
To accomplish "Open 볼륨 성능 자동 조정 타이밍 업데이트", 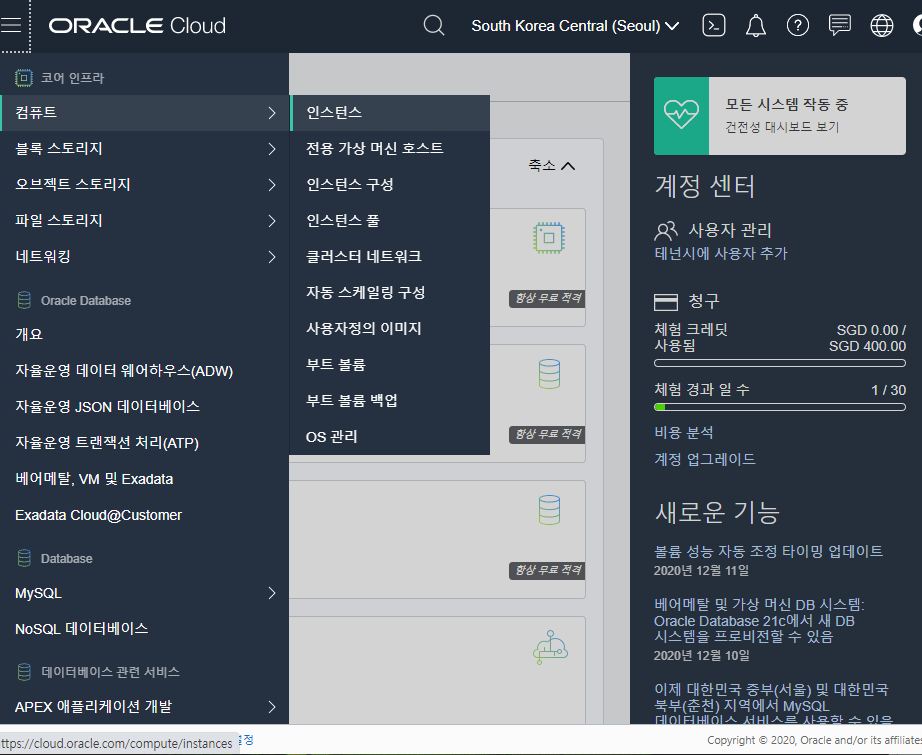I will pos(768,551).
